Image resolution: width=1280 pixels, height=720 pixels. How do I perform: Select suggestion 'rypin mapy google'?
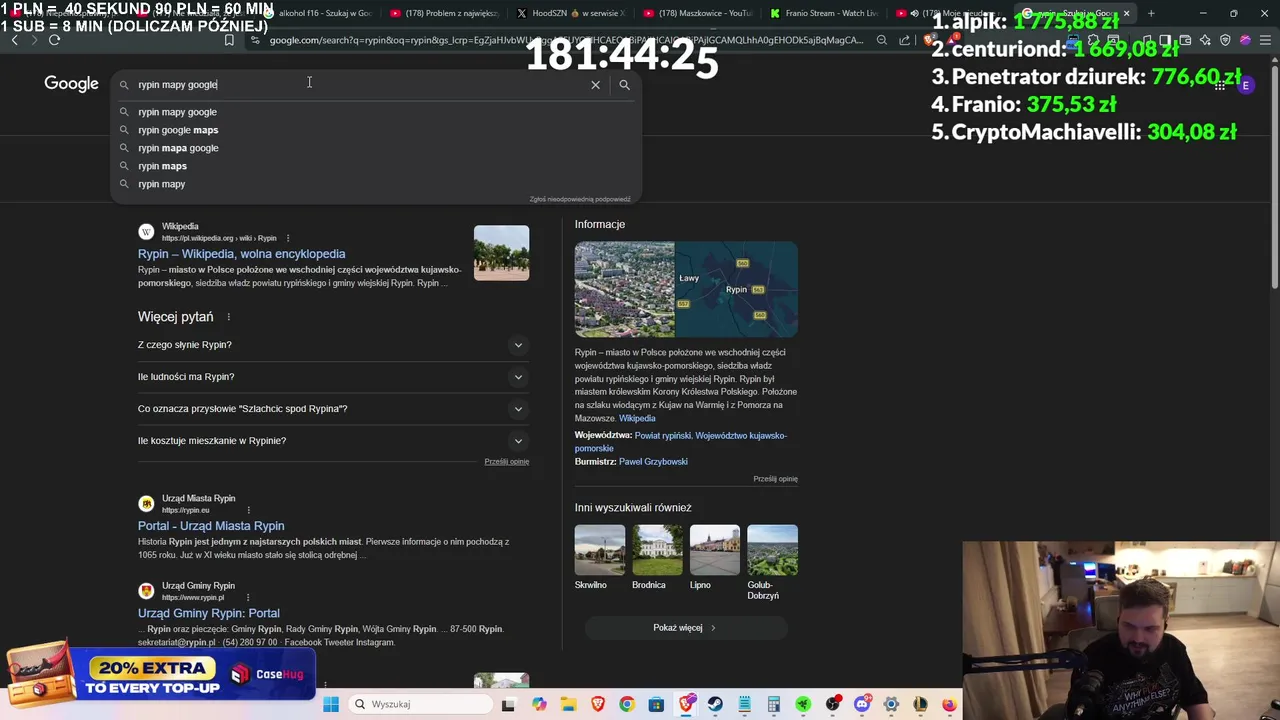pyautogui.click(x=376, y=112)
